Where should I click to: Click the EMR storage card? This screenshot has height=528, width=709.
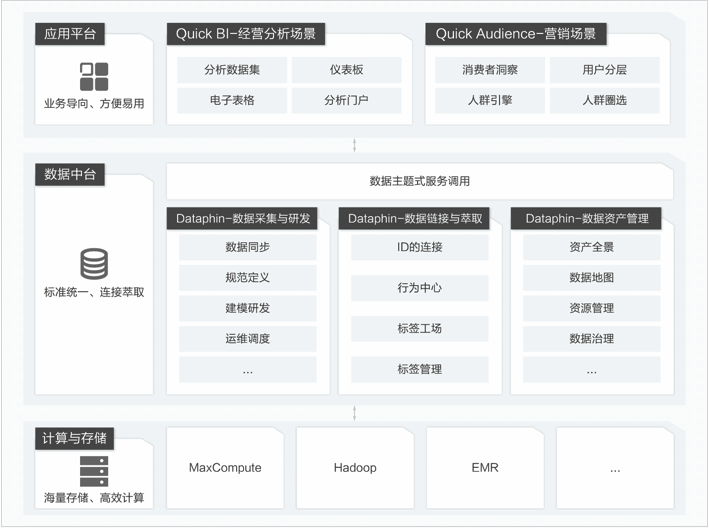tap(485, 468)
